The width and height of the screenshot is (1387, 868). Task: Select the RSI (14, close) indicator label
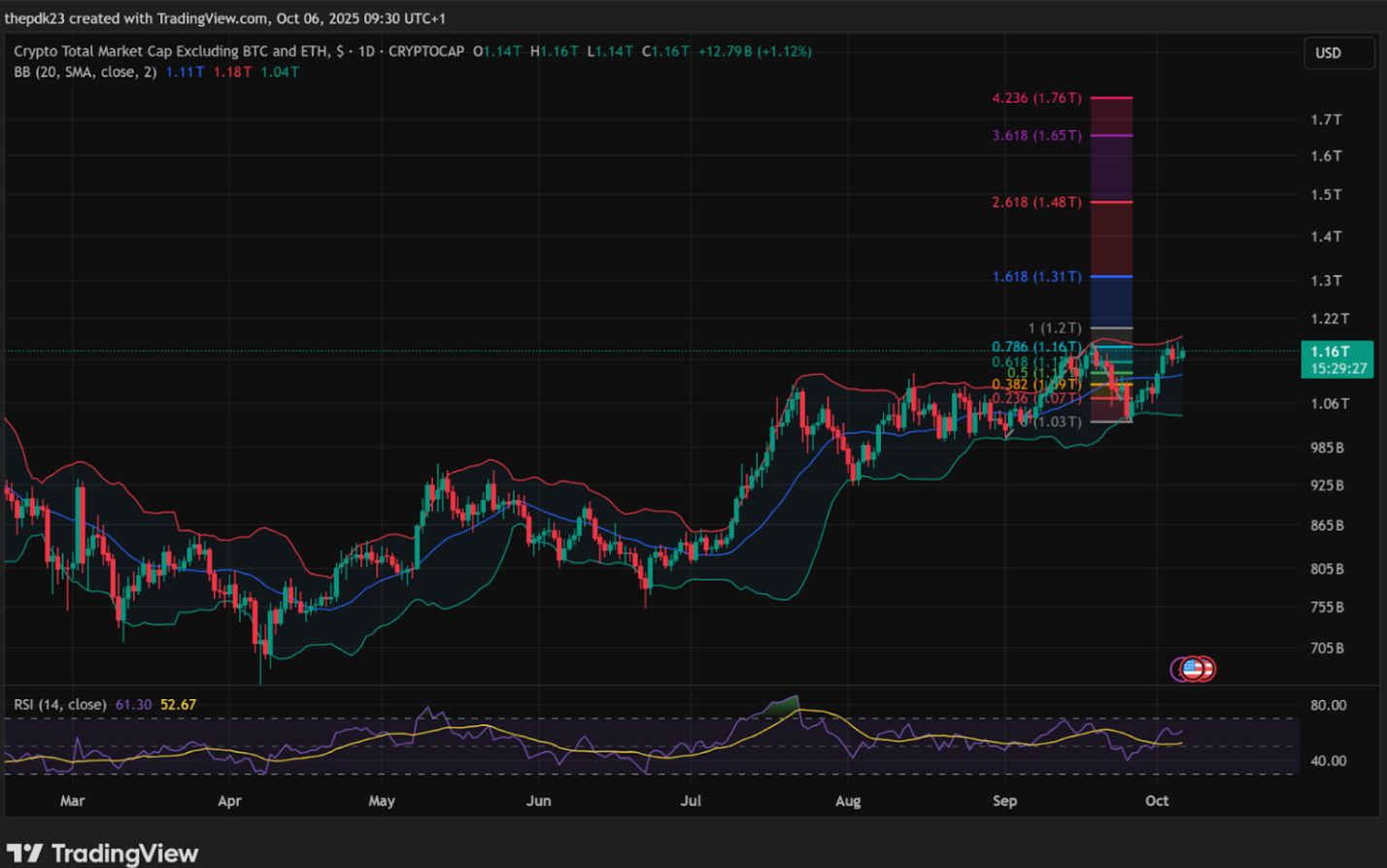point(63,703)
